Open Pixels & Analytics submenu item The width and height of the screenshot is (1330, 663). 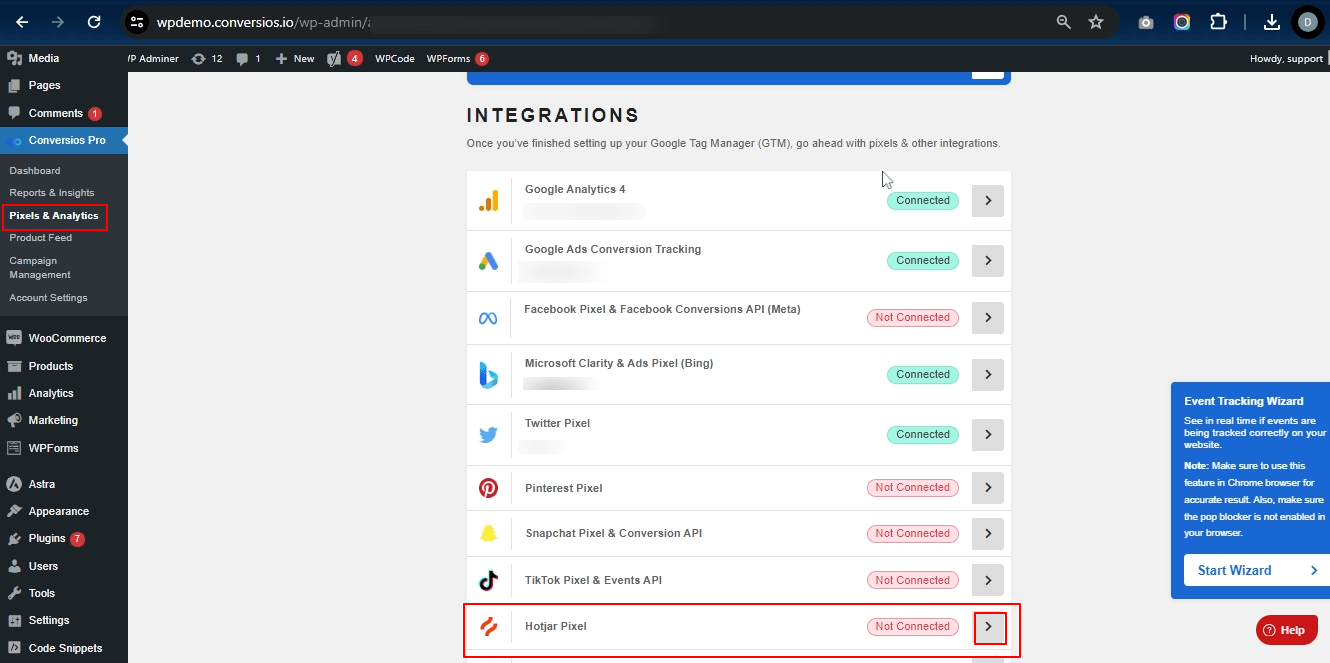(x=54, y=216)
